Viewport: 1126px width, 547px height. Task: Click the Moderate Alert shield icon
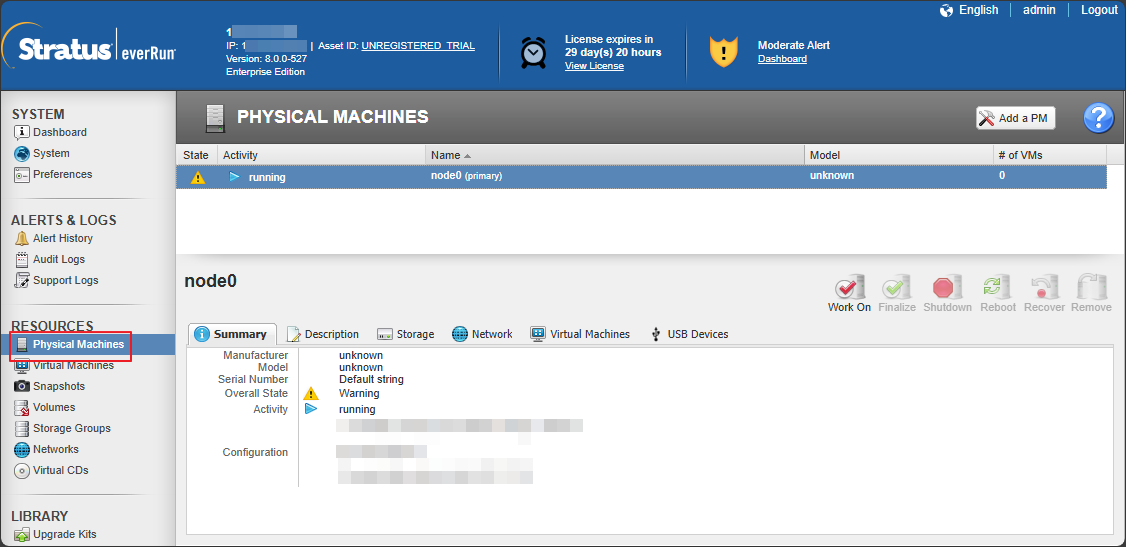point(724,52)
